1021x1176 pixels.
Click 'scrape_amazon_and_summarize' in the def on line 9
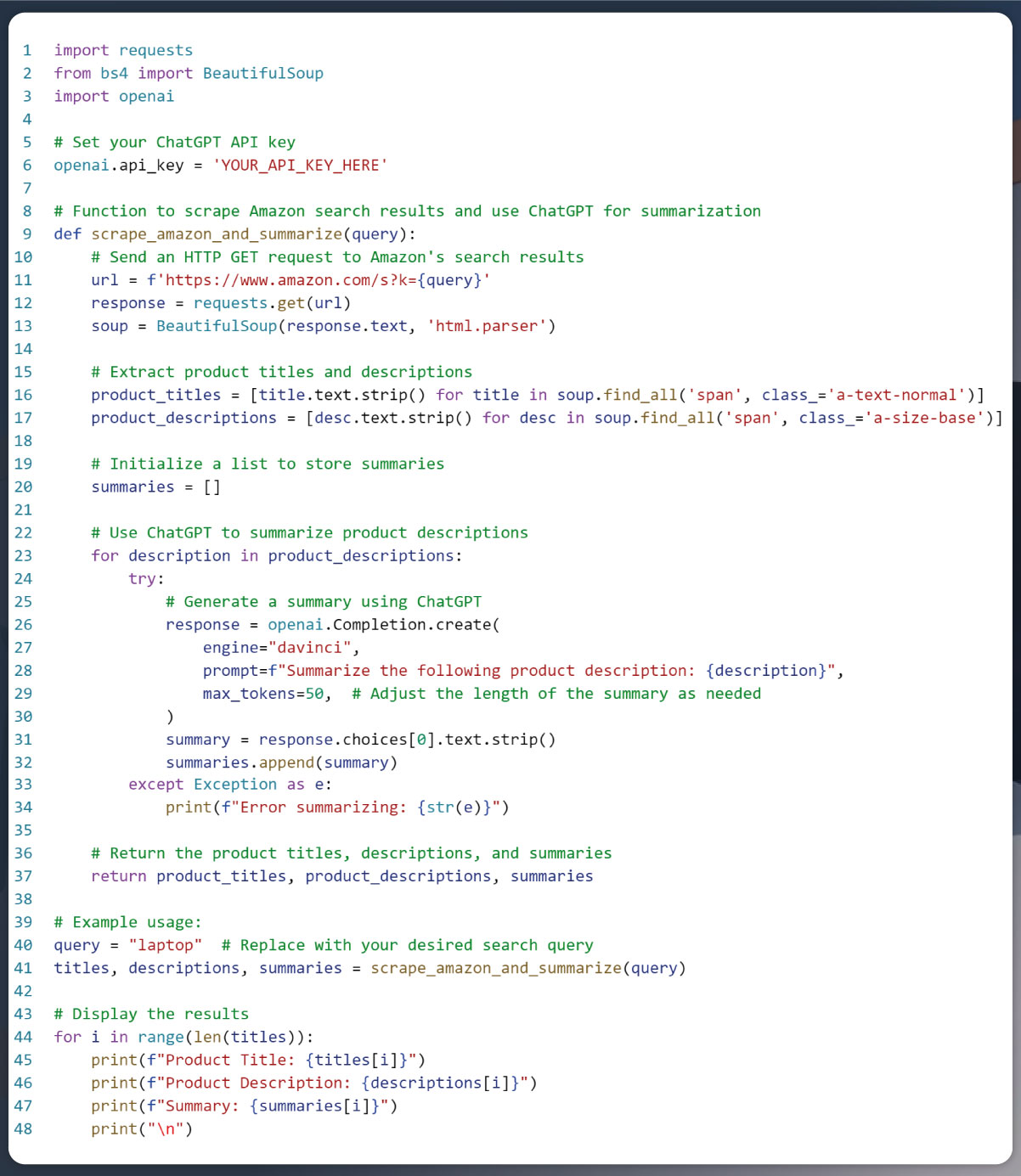point(217,234)
